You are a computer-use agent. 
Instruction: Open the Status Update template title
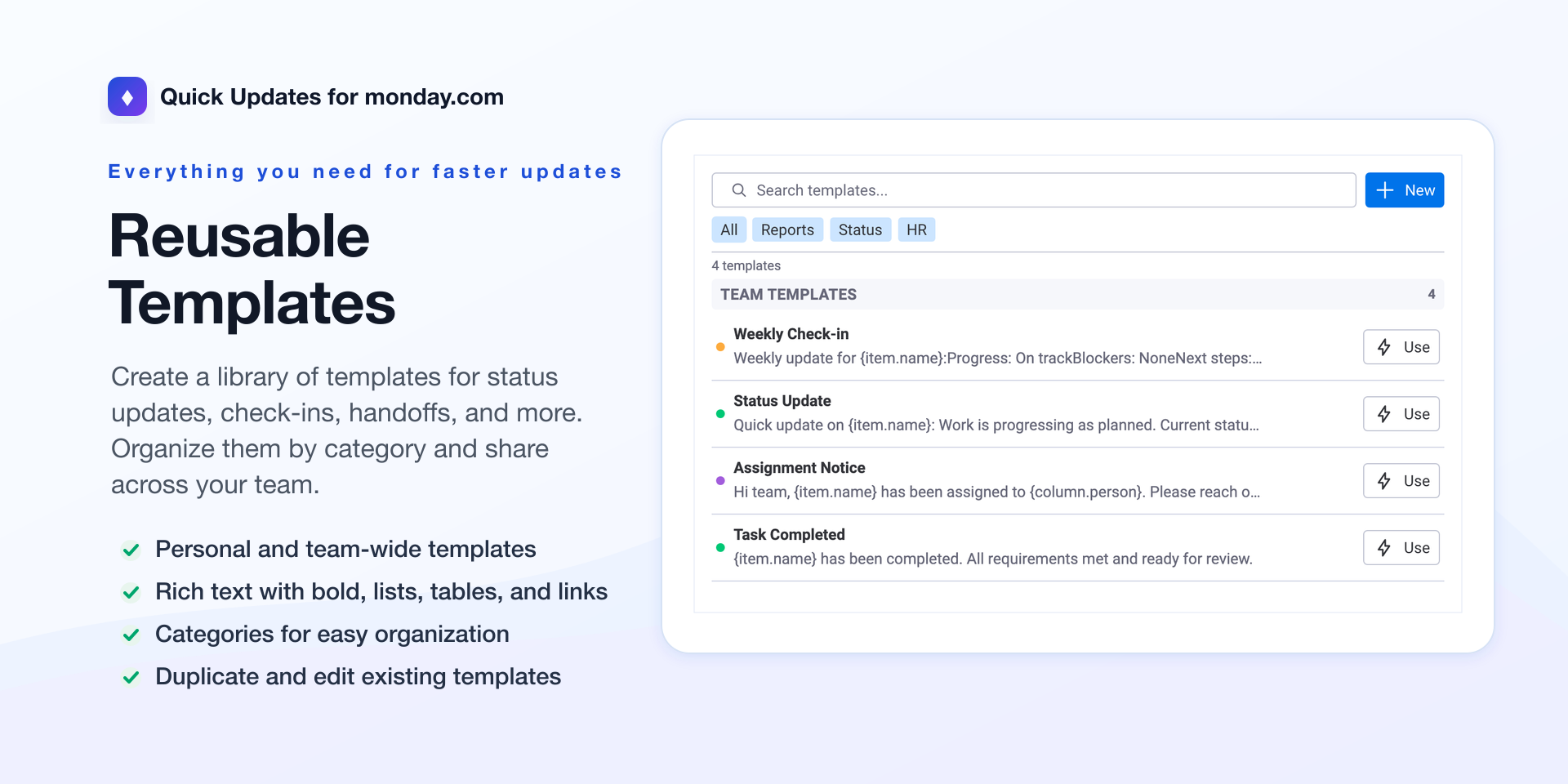(x=782, y=401)
